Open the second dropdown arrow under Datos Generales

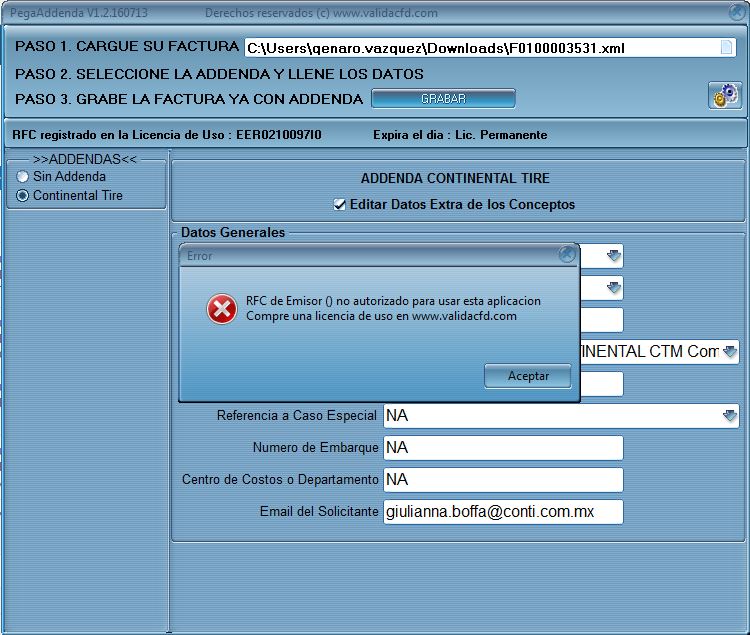(614, 288)
